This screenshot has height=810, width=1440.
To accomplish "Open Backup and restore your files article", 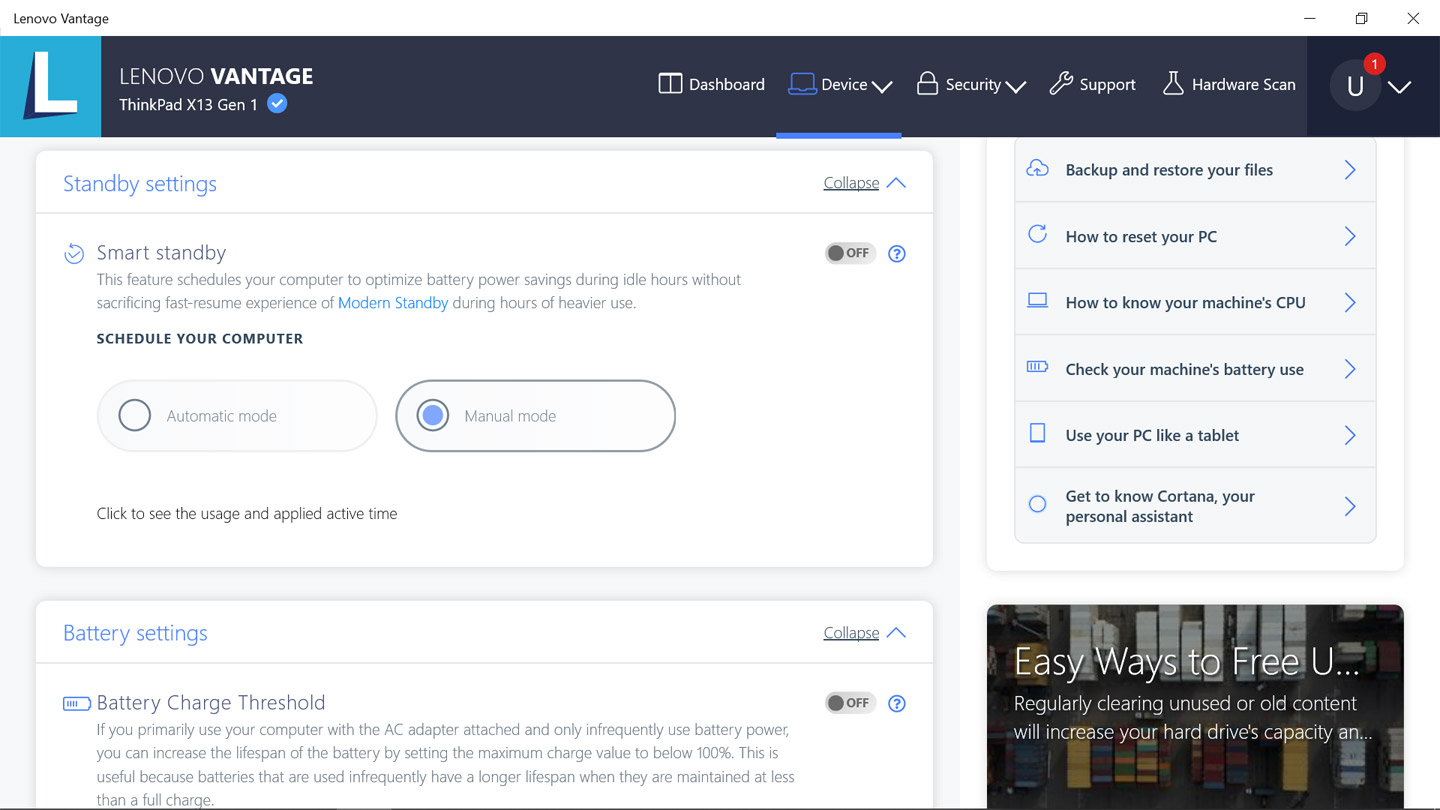I will click(1195, 169).
